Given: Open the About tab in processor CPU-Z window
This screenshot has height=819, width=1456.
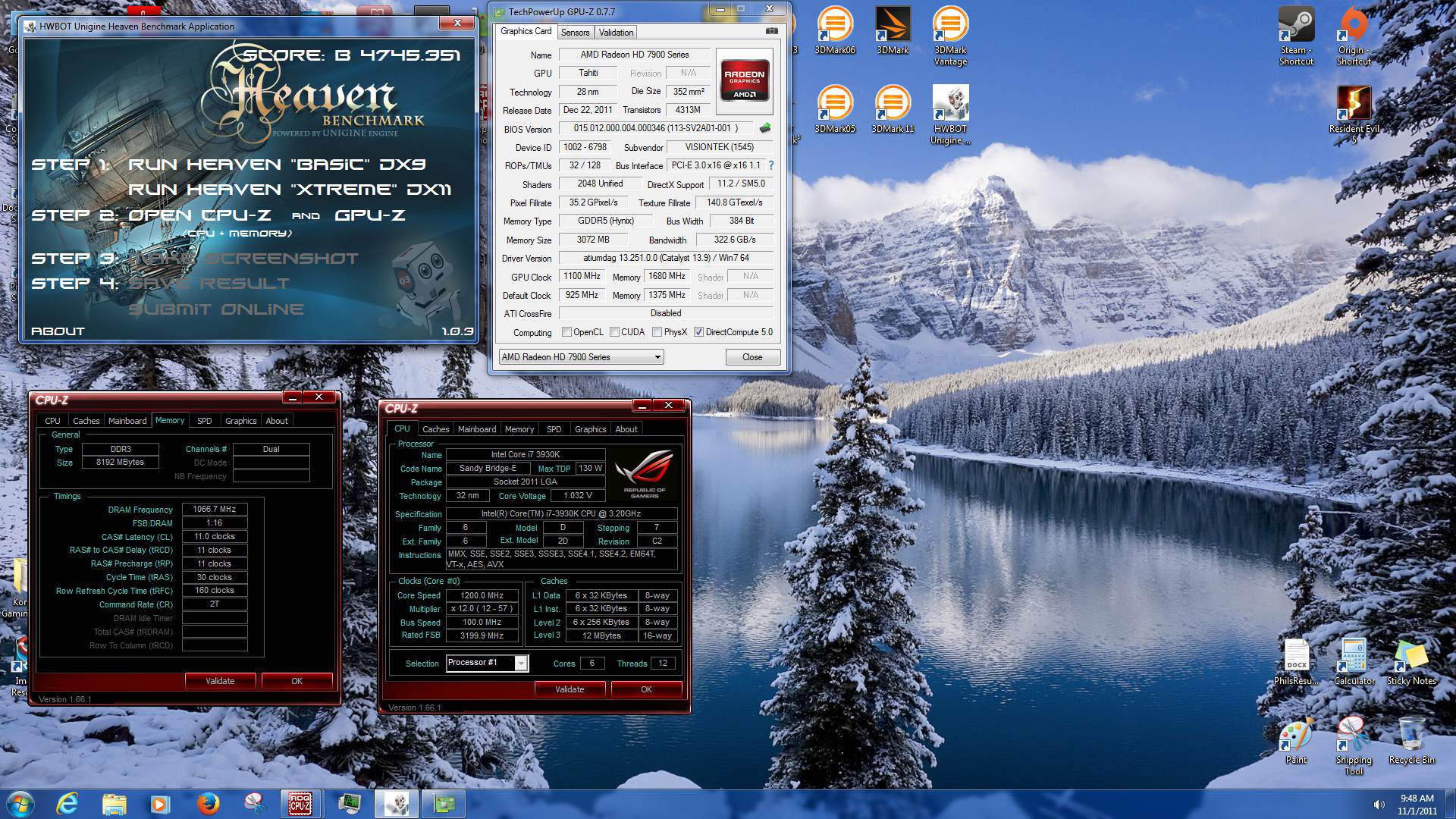Looking at the screenshot, I should coord(626,429).
